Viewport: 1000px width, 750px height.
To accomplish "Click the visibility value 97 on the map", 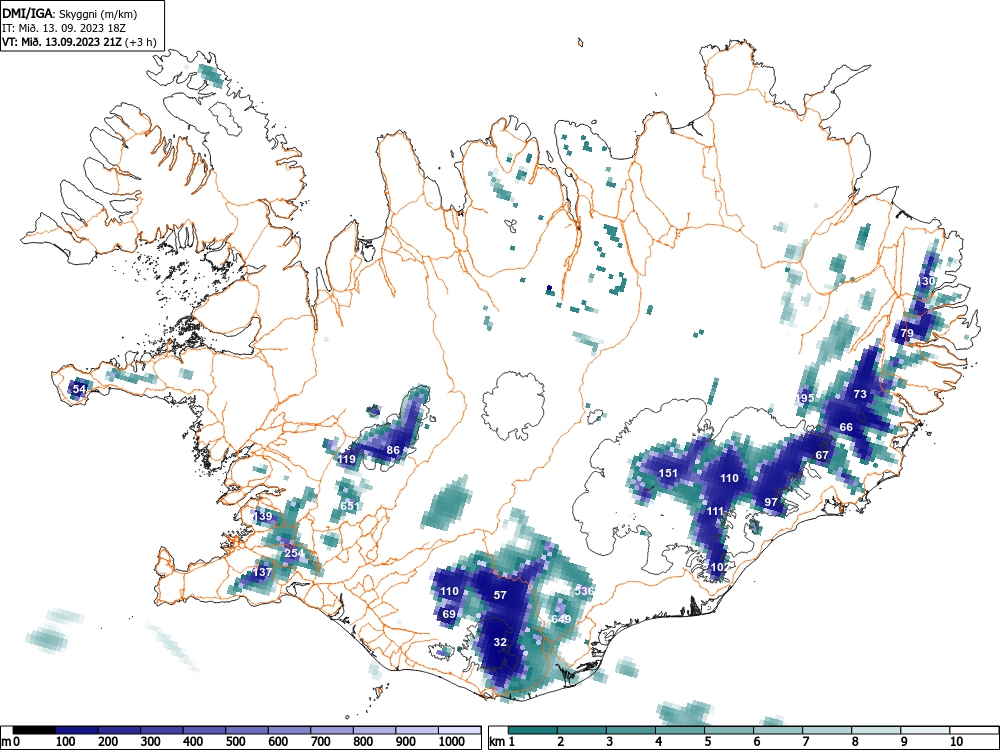I will [771, 502].
